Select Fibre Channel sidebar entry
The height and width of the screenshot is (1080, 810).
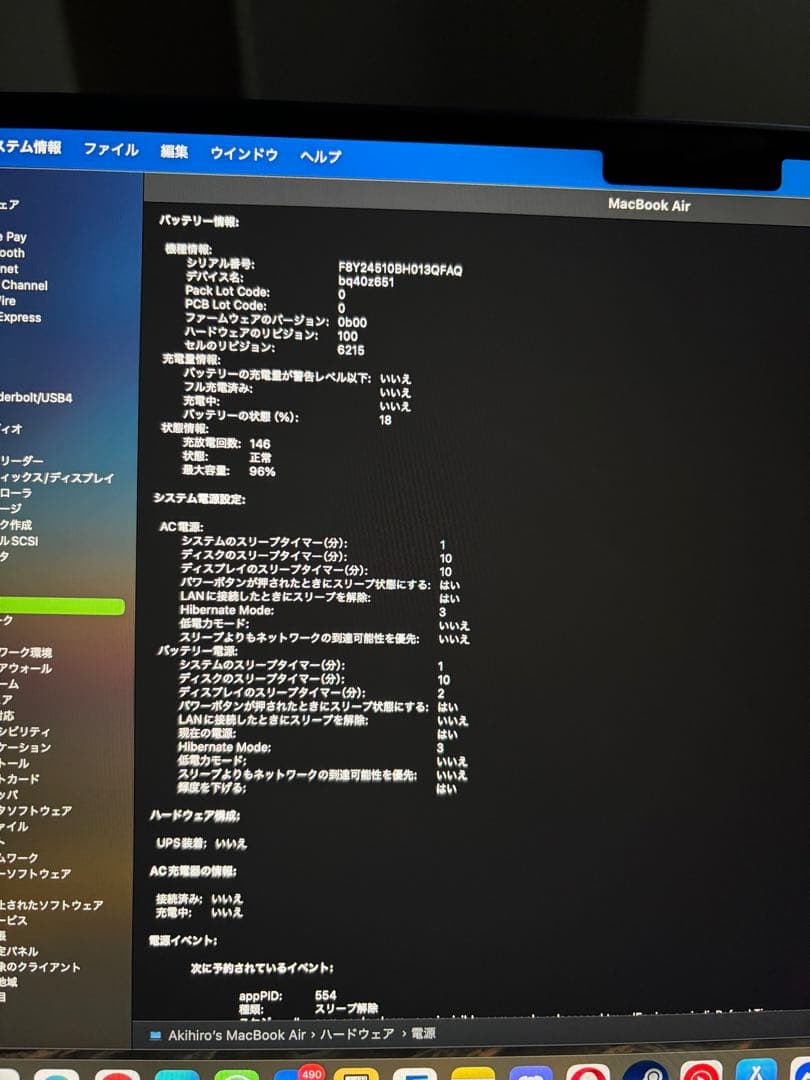24,285
